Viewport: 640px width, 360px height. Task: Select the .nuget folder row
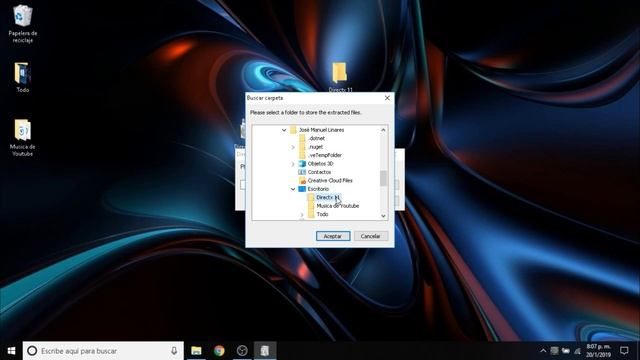(x=316, y=147)
